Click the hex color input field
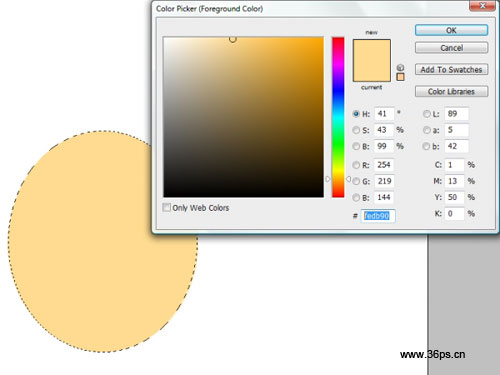The height and width of the screenshot is (375, 500). click(378, 216)
